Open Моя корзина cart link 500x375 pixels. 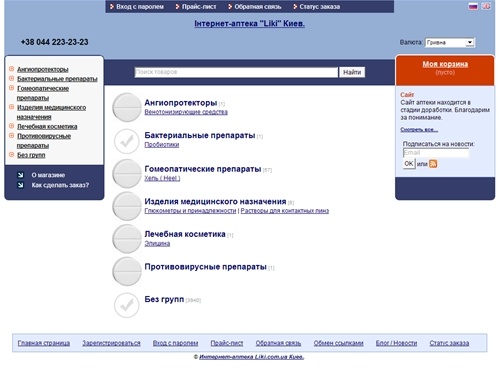445,64
